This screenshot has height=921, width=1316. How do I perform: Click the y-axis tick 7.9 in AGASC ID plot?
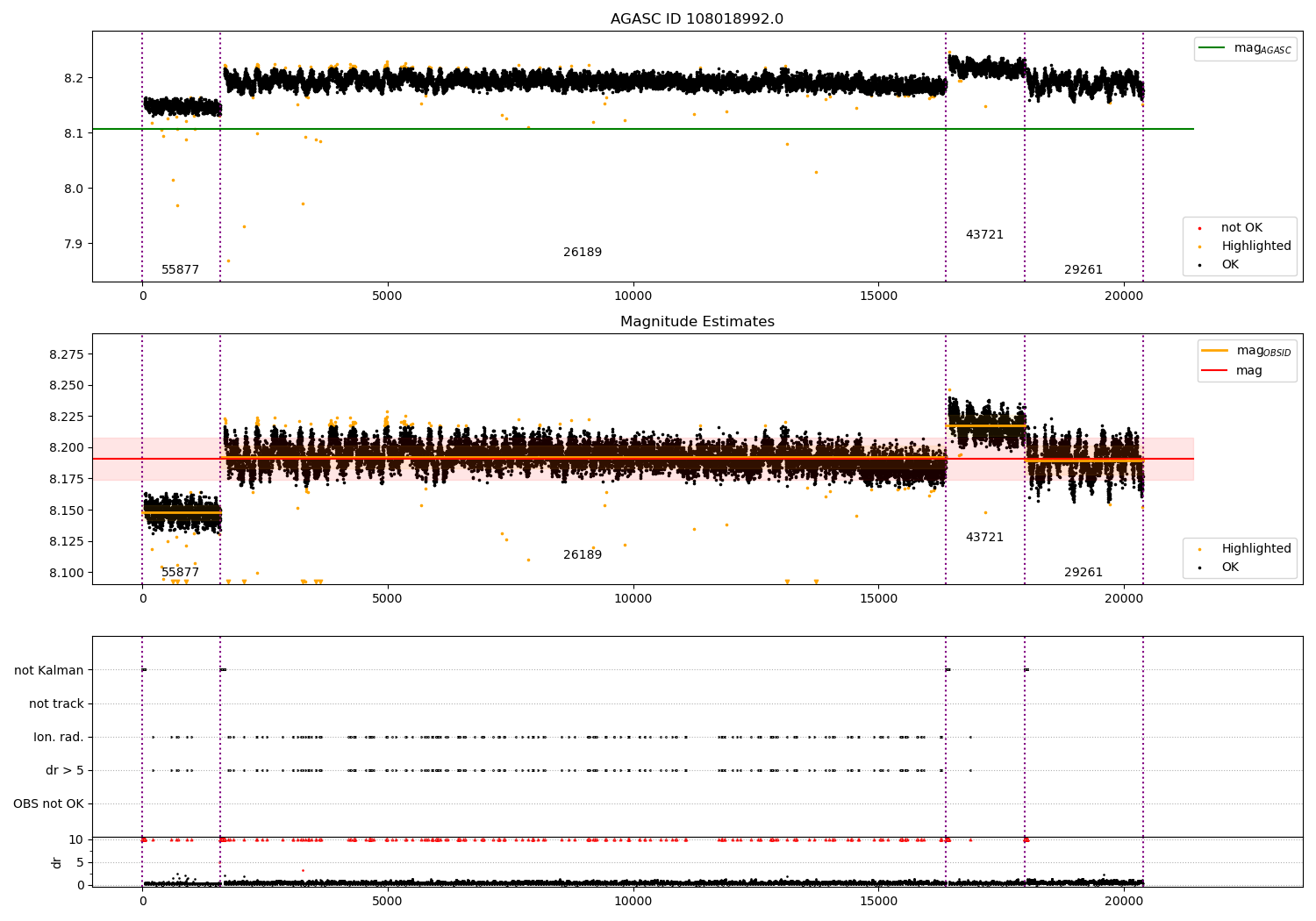point(74,244)
